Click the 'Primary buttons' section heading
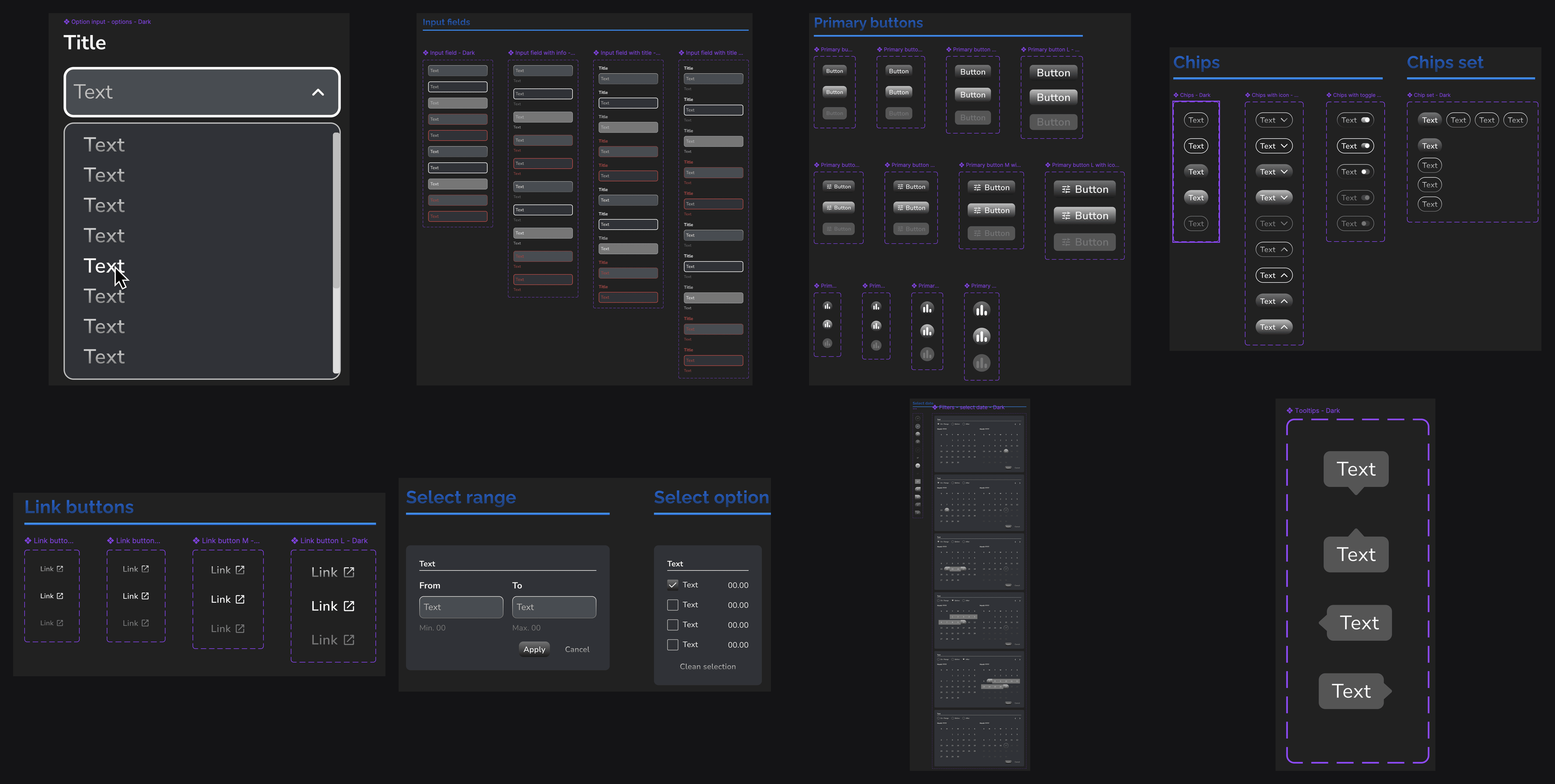This screenshot has width=1555, height=784. click(x=868, y=23)
